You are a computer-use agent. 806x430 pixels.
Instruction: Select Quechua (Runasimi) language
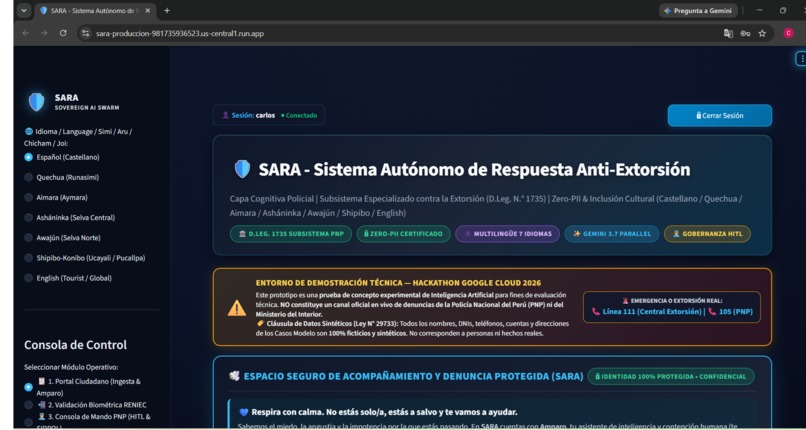click(x=61, y=177)
